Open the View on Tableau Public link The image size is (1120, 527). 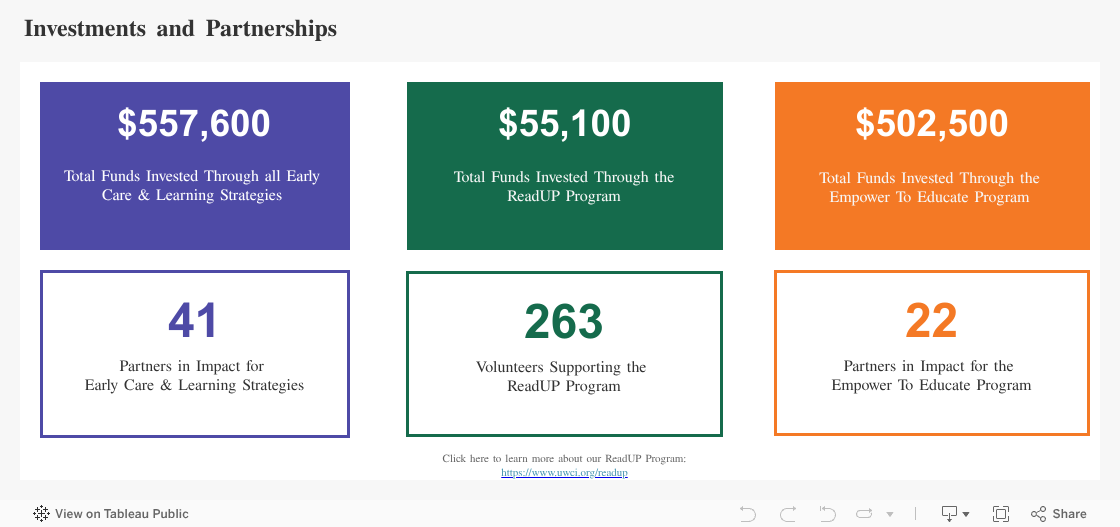[x=121, y=514]
